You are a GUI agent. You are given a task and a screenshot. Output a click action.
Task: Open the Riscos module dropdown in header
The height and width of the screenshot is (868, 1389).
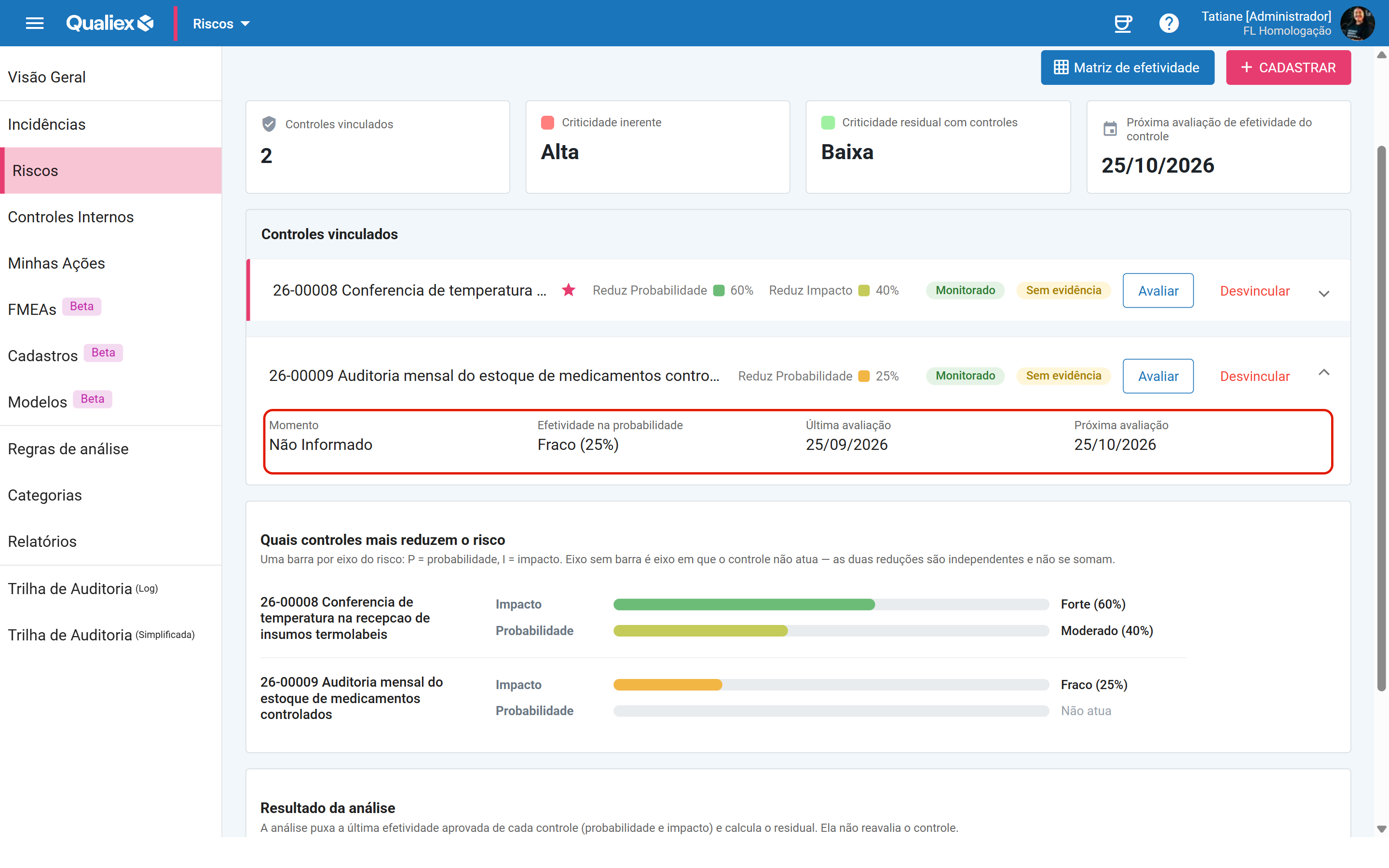pos(221,24)
